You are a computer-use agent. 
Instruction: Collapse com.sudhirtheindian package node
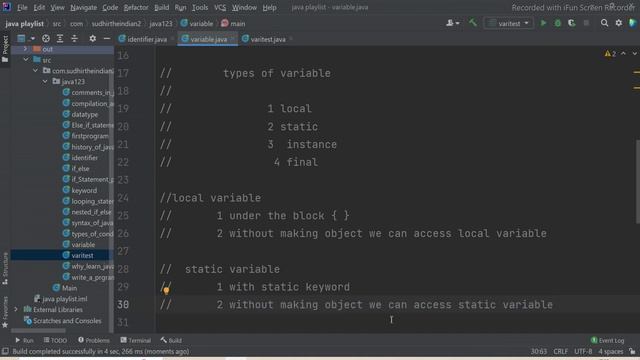click(x=36, y=71)
